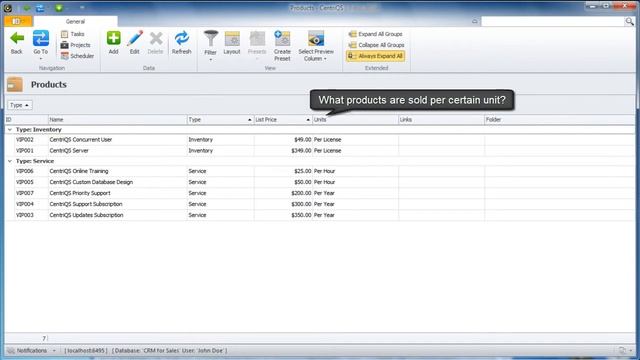640x360 pixels.
Task: Open the Presets menu
Action: coord(257,45)
